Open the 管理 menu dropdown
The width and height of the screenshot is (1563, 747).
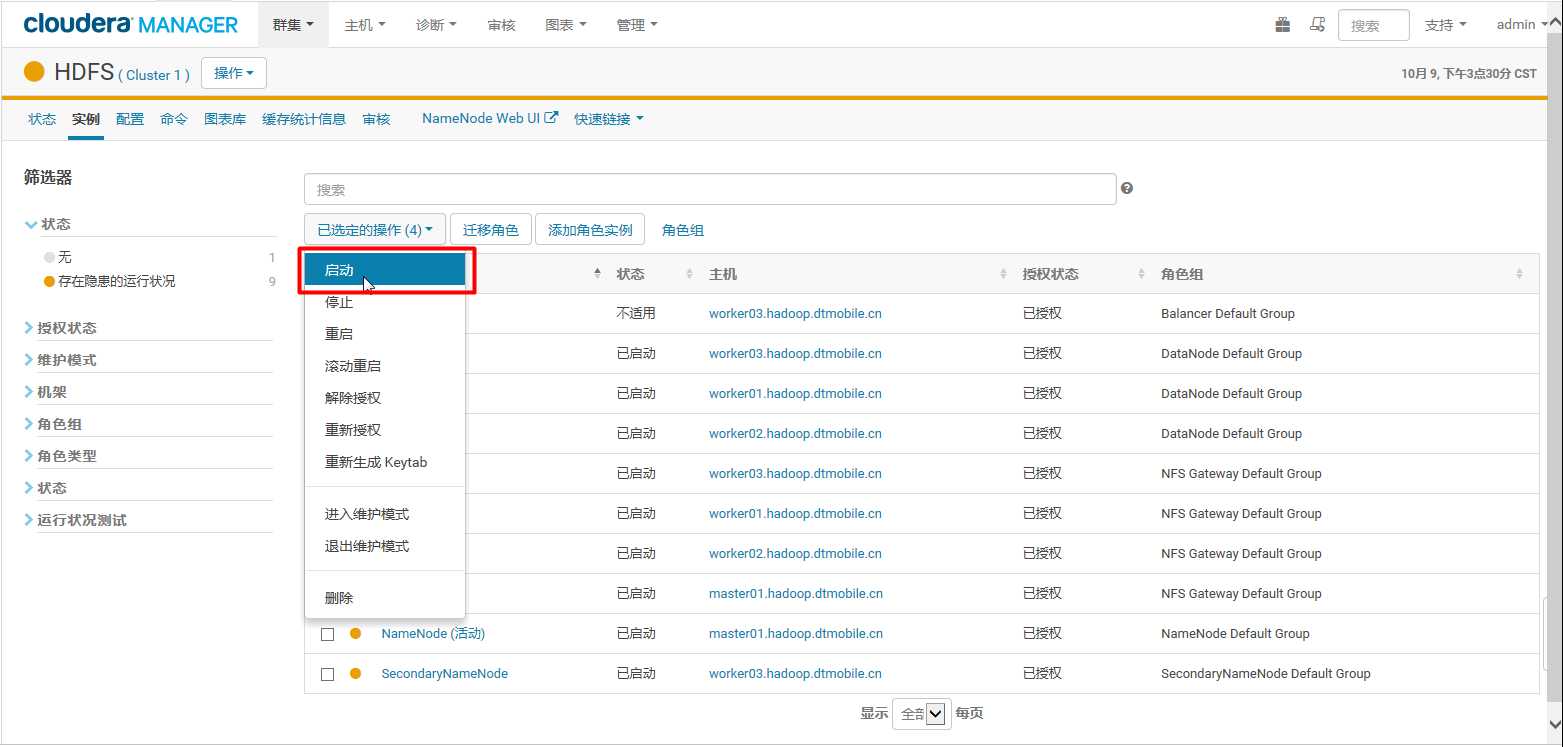click(637, 25)
